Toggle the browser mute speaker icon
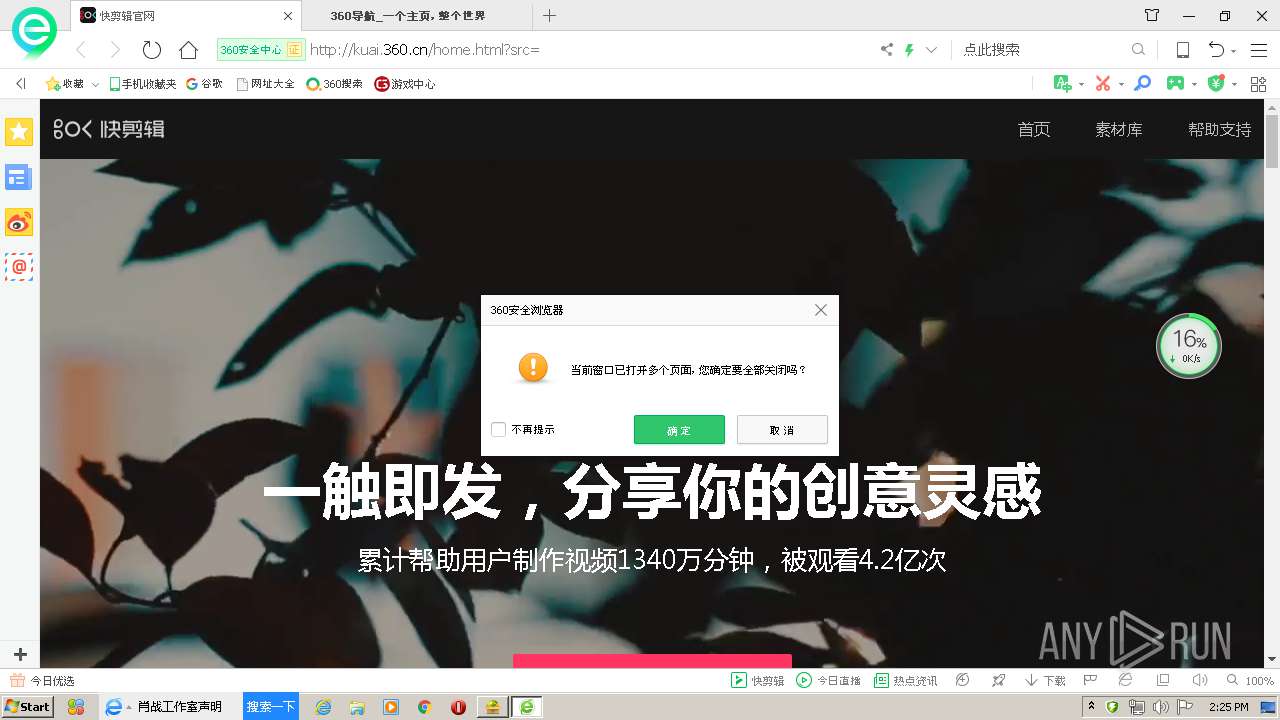The height and width of the screenshot is (720, 1280). 1199,680
